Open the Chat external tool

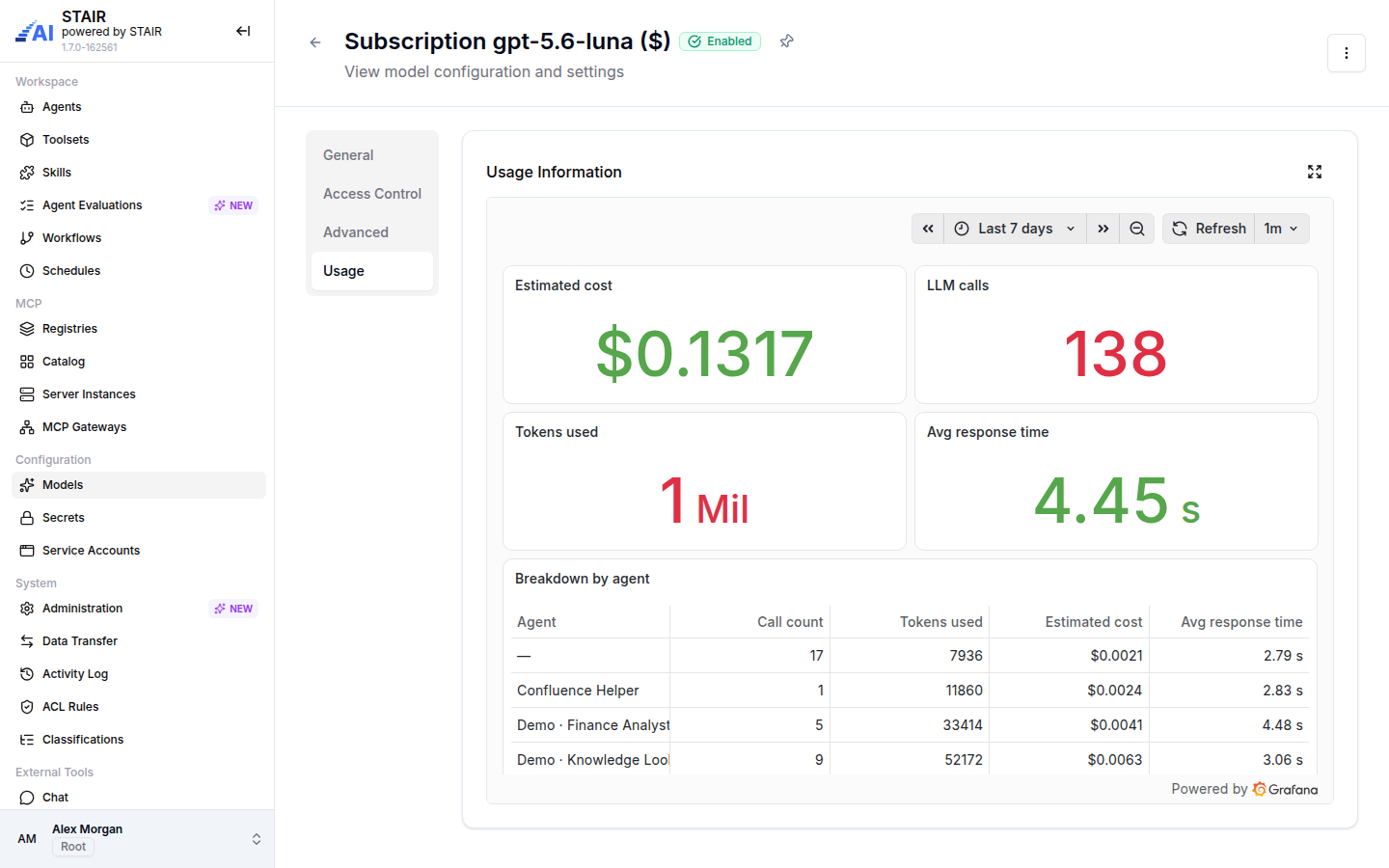tap(139, 798)
